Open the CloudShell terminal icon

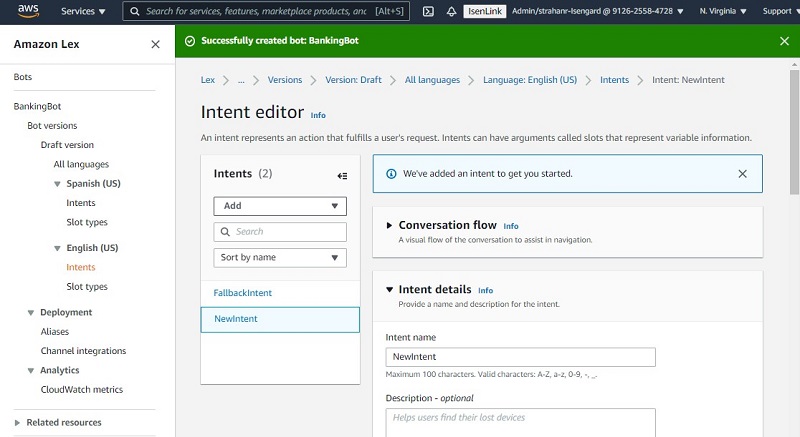(428, 11)
